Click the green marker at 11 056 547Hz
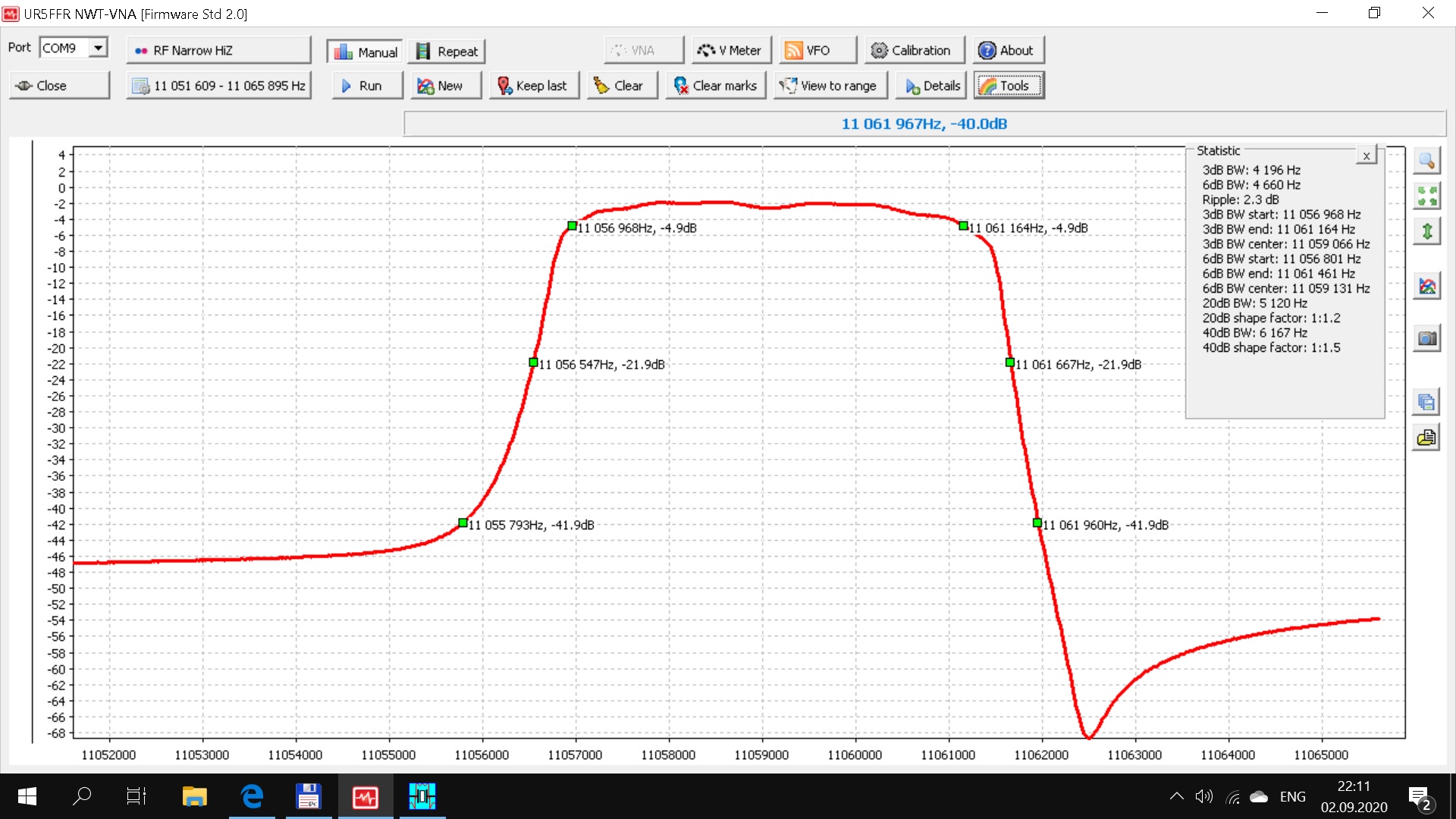 click(x=533, y=362)
